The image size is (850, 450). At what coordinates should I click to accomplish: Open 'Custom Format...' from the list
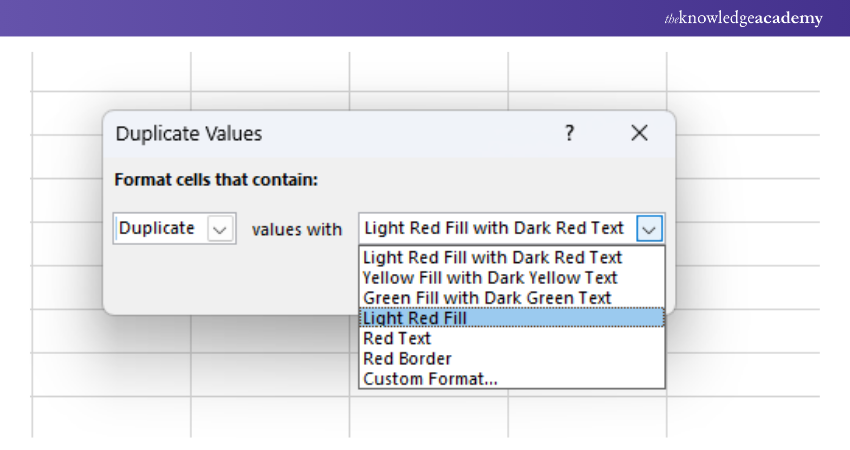click(x=430, y=378)
